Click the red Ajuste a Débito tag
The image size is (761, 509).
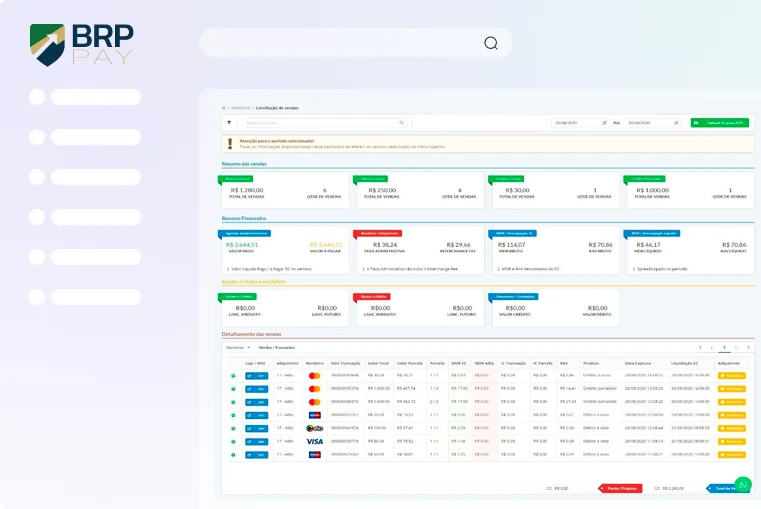[372, 296]
